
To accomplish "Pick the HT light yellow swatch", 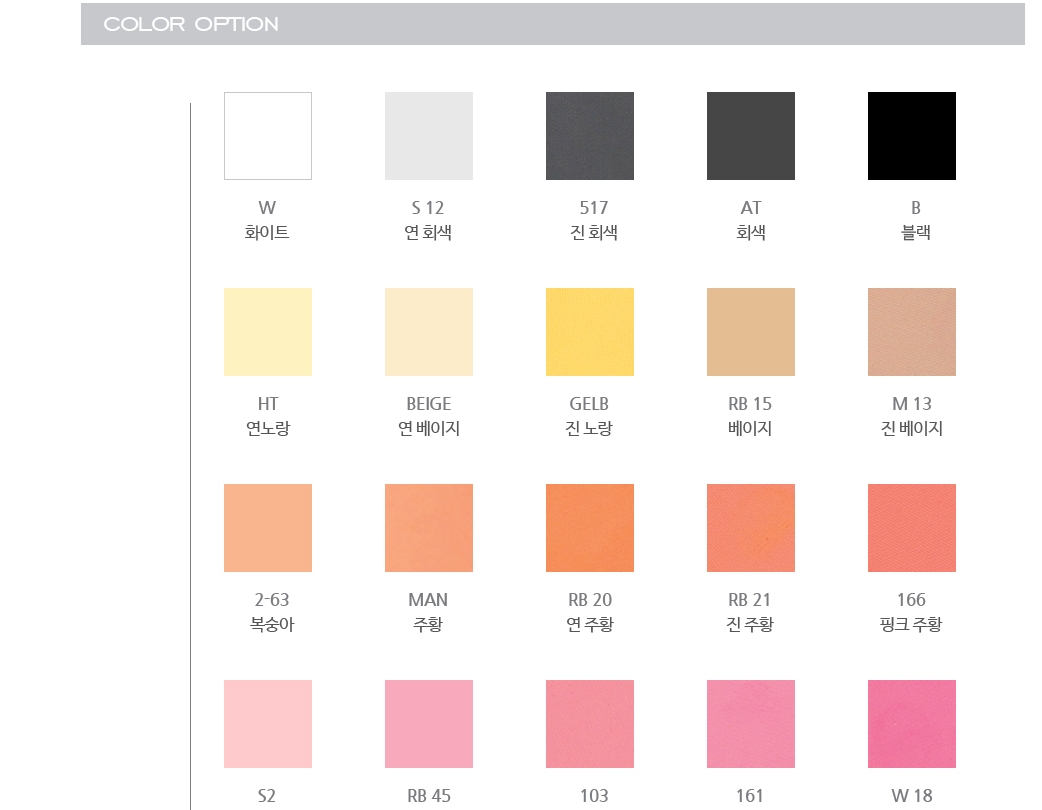I will coord(268,332).
